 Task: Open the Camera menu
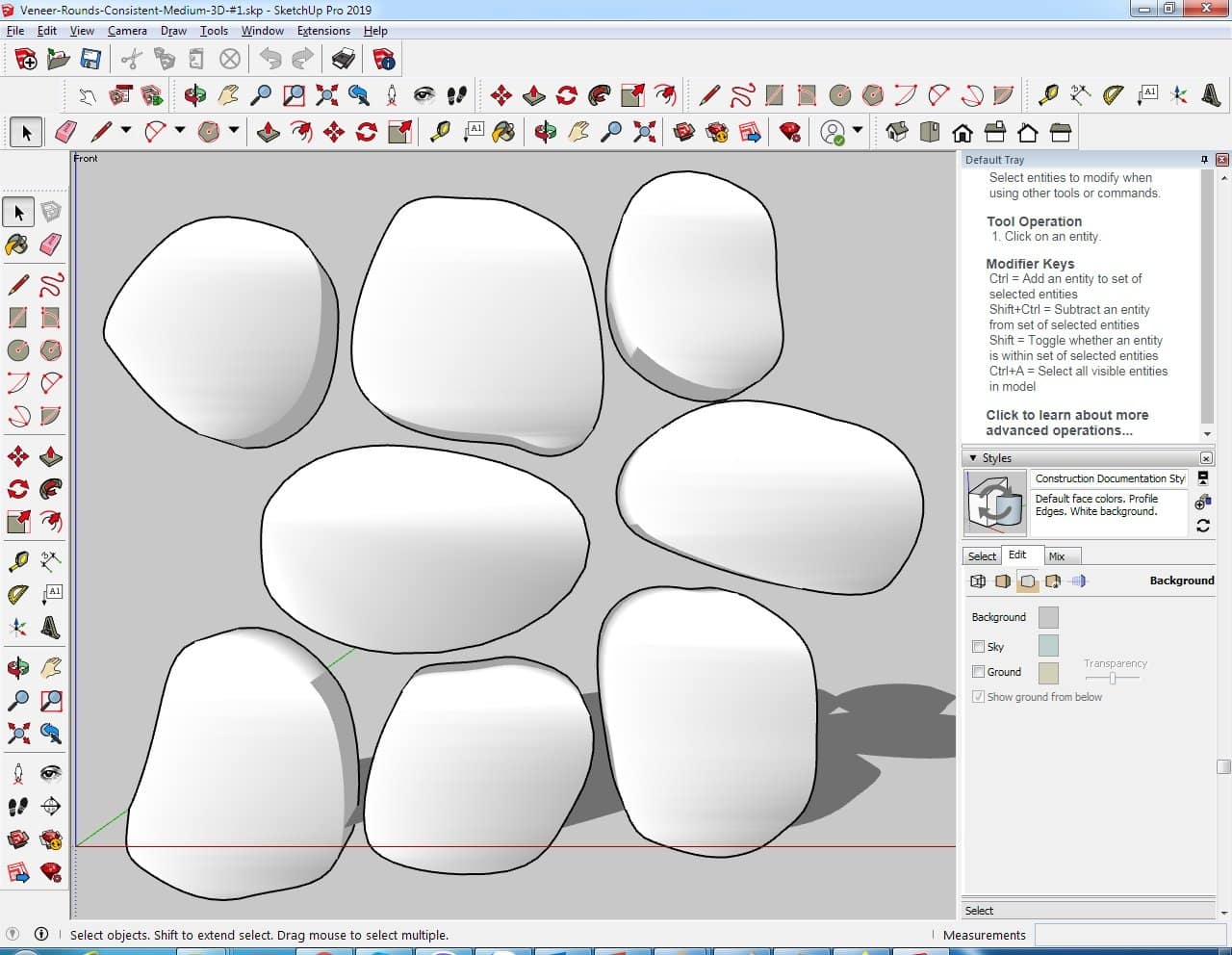(x=127, y=31)
